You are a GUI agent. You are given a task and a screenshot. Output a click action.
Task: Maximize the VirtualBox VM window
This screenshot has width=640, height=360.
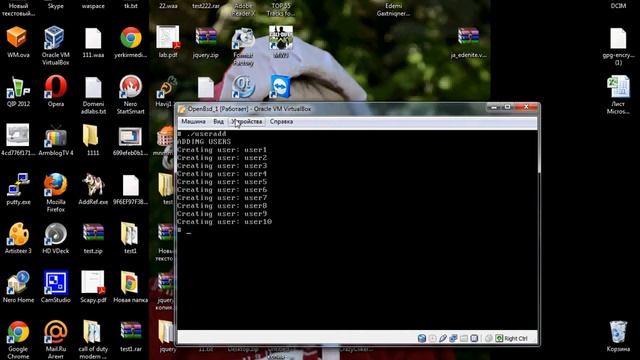coord(507,107)
